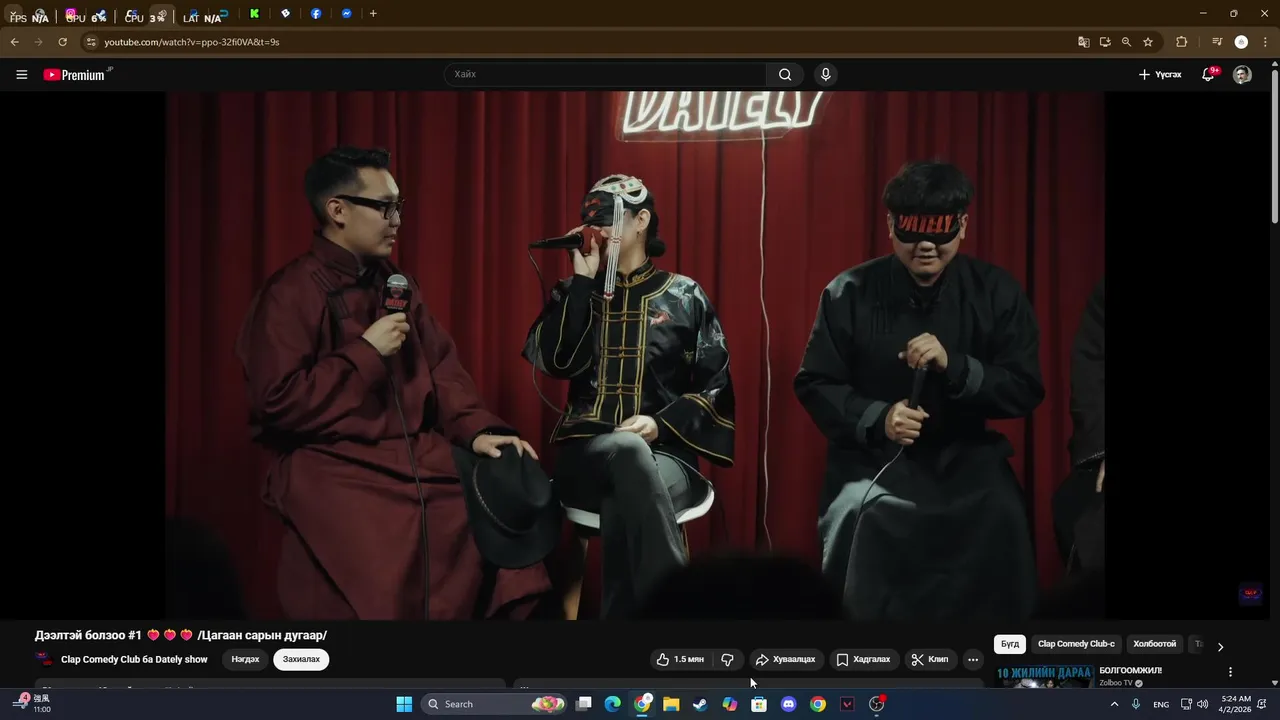Save video with Хадгалах button

click(863, 660)
